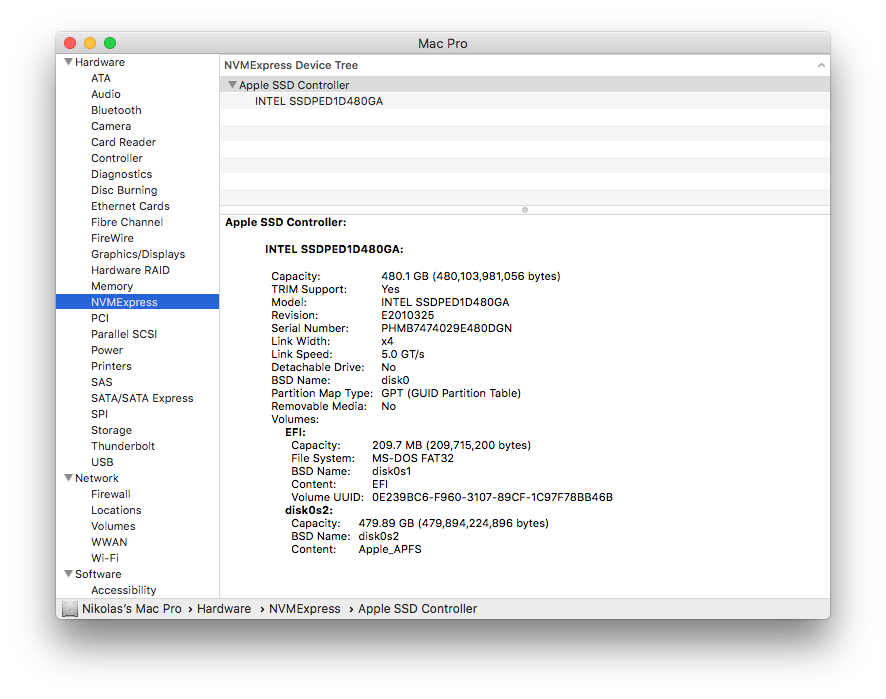
Task: Open Volumes under Network
Action: point(114,526)
